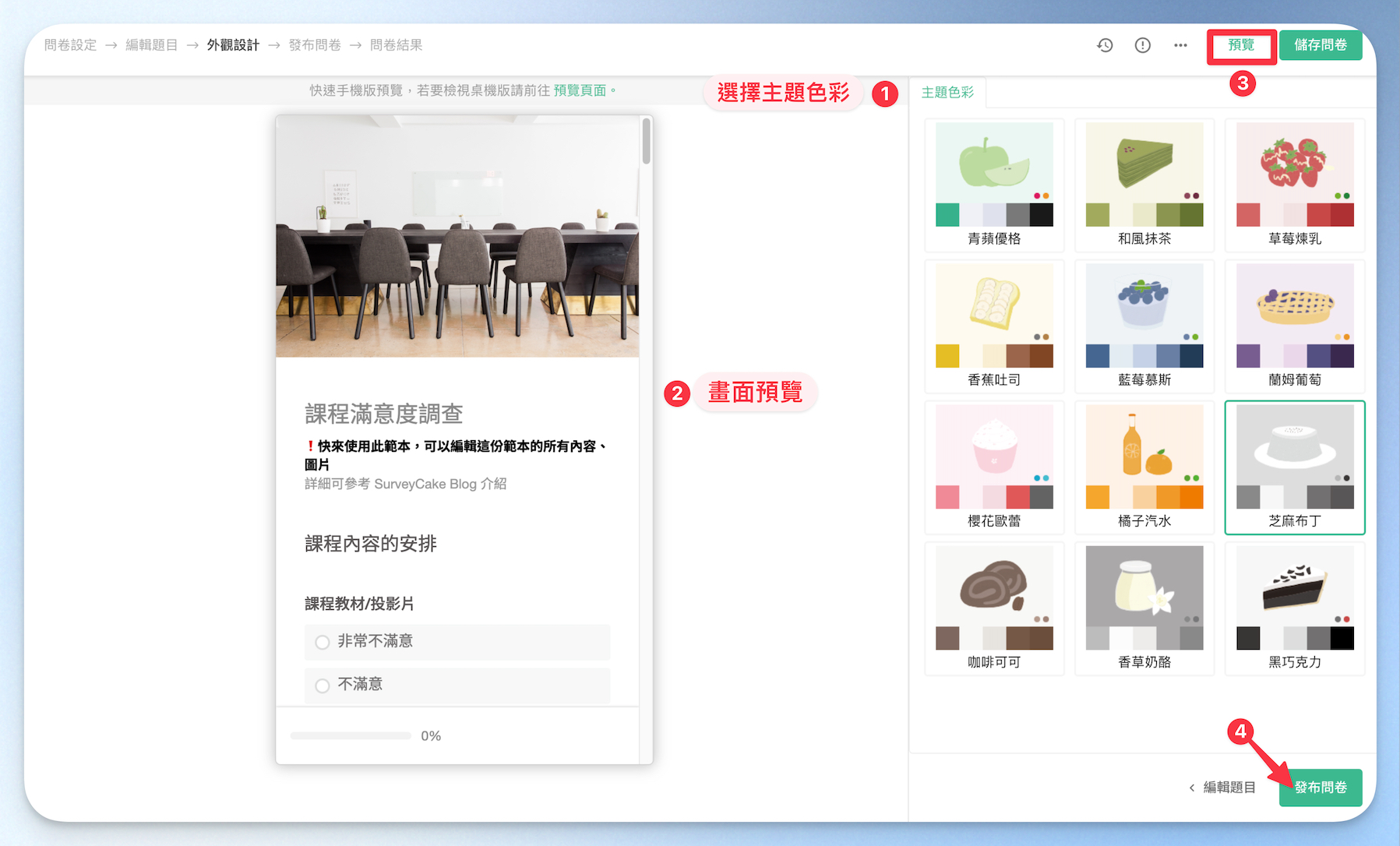Image resolution: width=1400 pixels, height=846 pixels.
Task: Go to the 發布問卷 step in breadcrumb
Action: click(x=315, y=45)
